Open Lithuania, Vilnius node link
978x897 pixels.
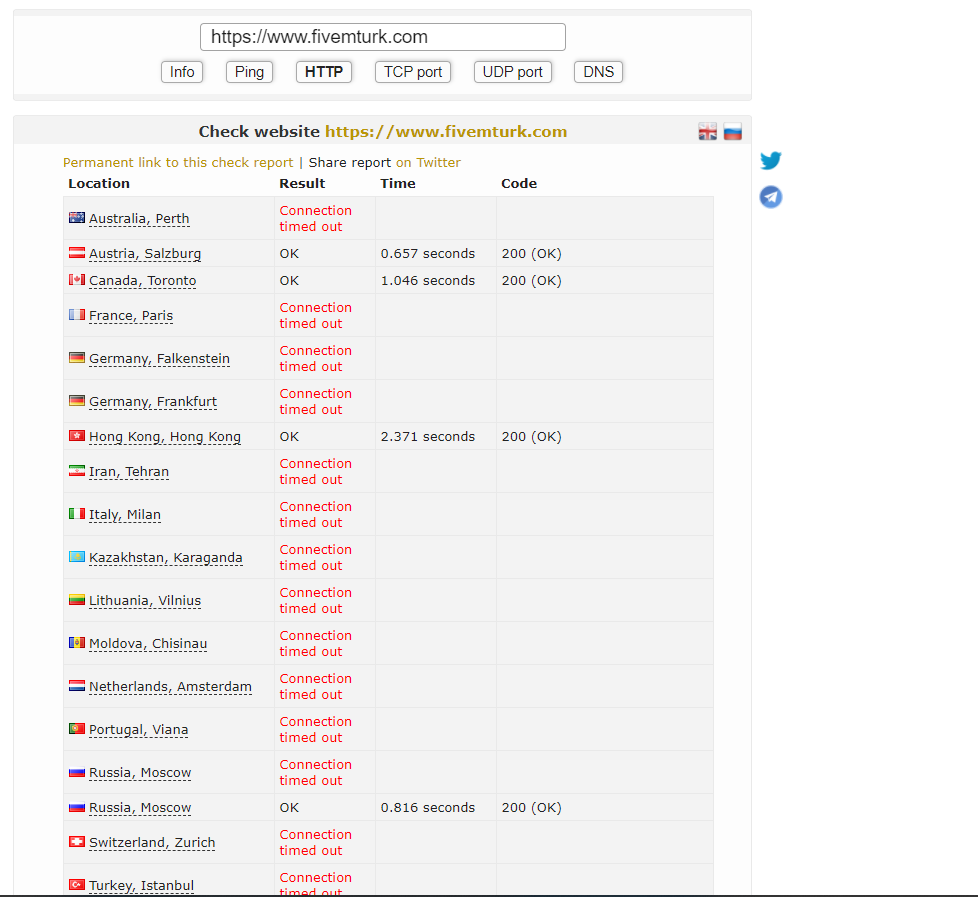[x=145, y=601]
